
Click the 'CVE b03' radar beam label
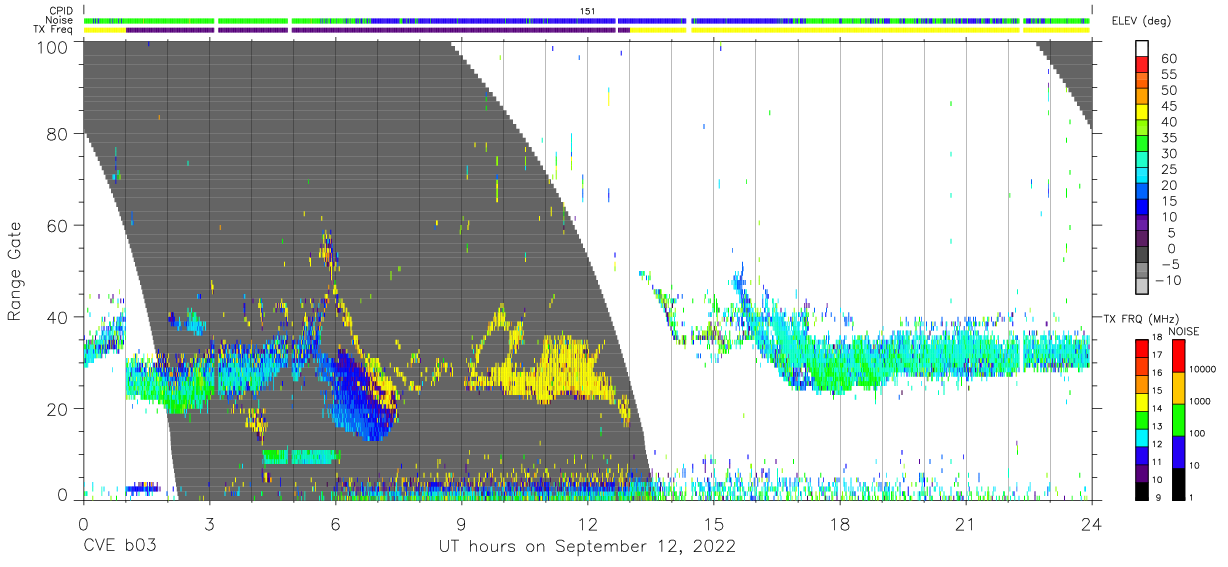click(x=119, y=547)
